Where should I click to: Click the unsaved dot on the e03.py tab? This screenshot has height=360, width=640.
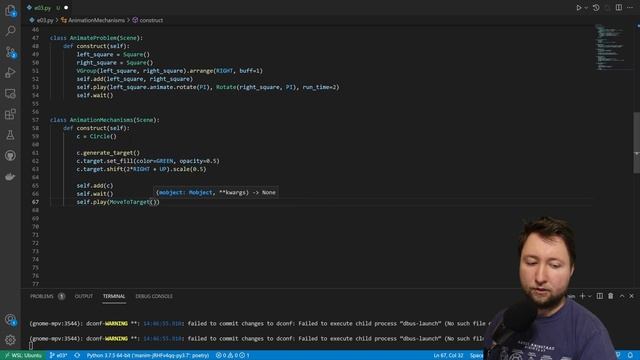point(66,8)
